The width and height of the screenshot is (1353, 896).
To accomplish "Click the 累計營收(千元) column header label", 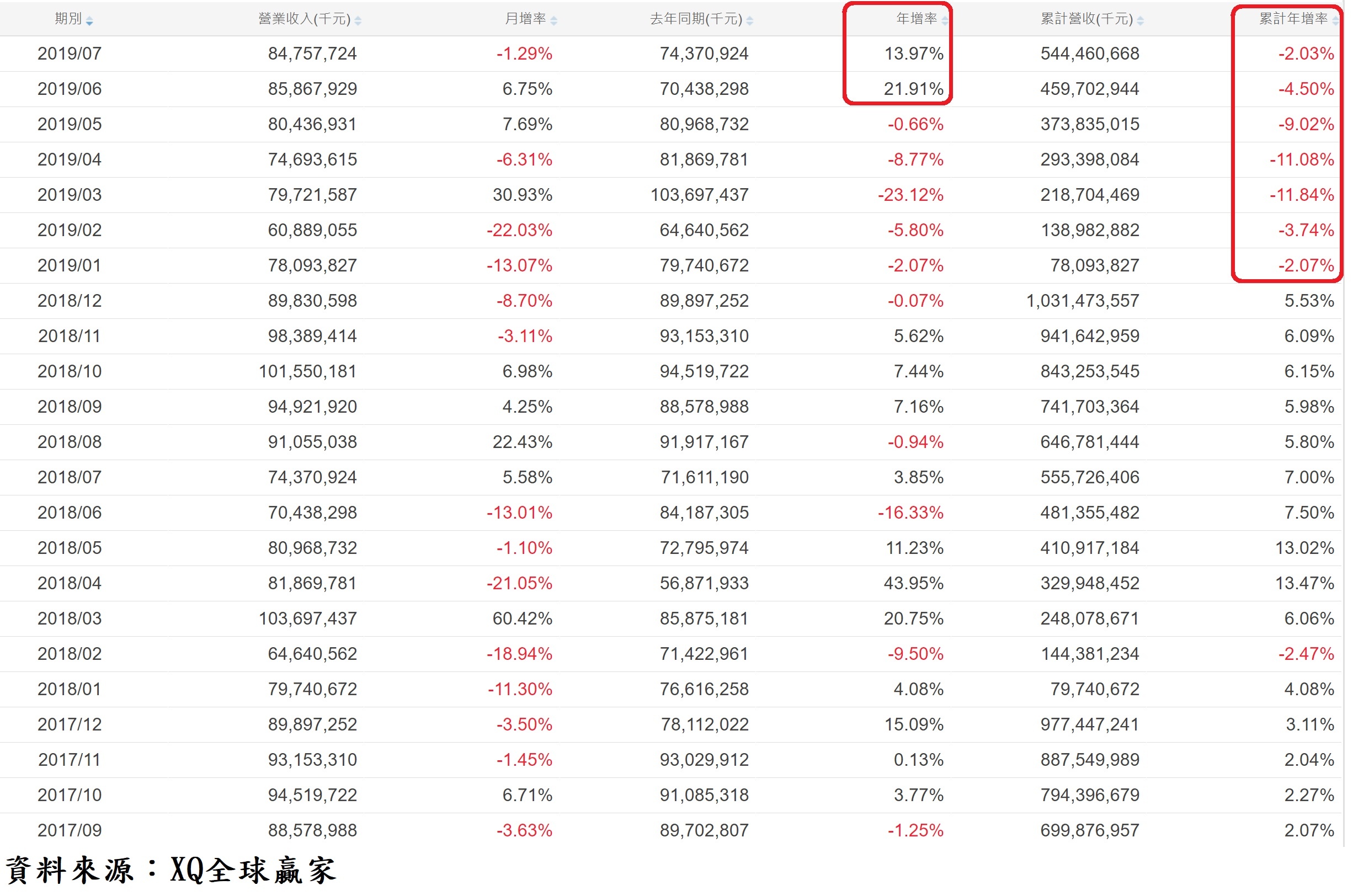I will tap(1088, 19).
